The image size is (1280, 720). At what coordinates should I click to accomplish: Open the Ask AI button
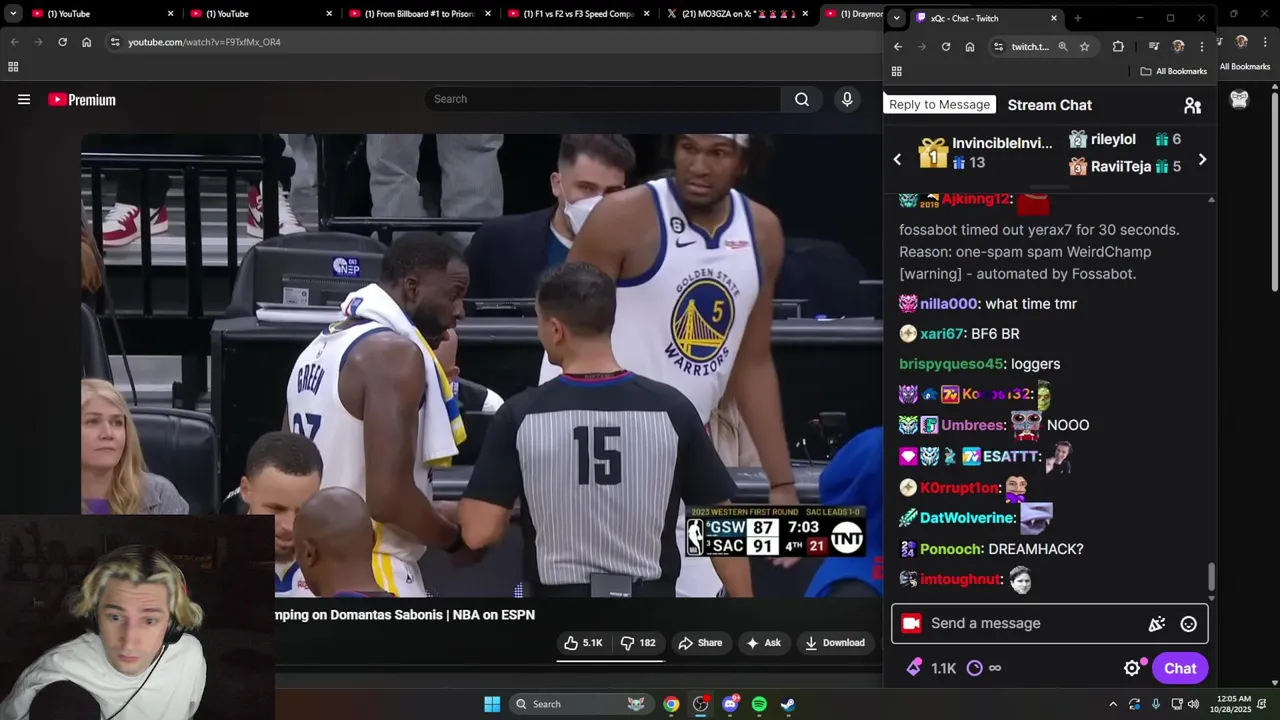(x=763, y=643)
